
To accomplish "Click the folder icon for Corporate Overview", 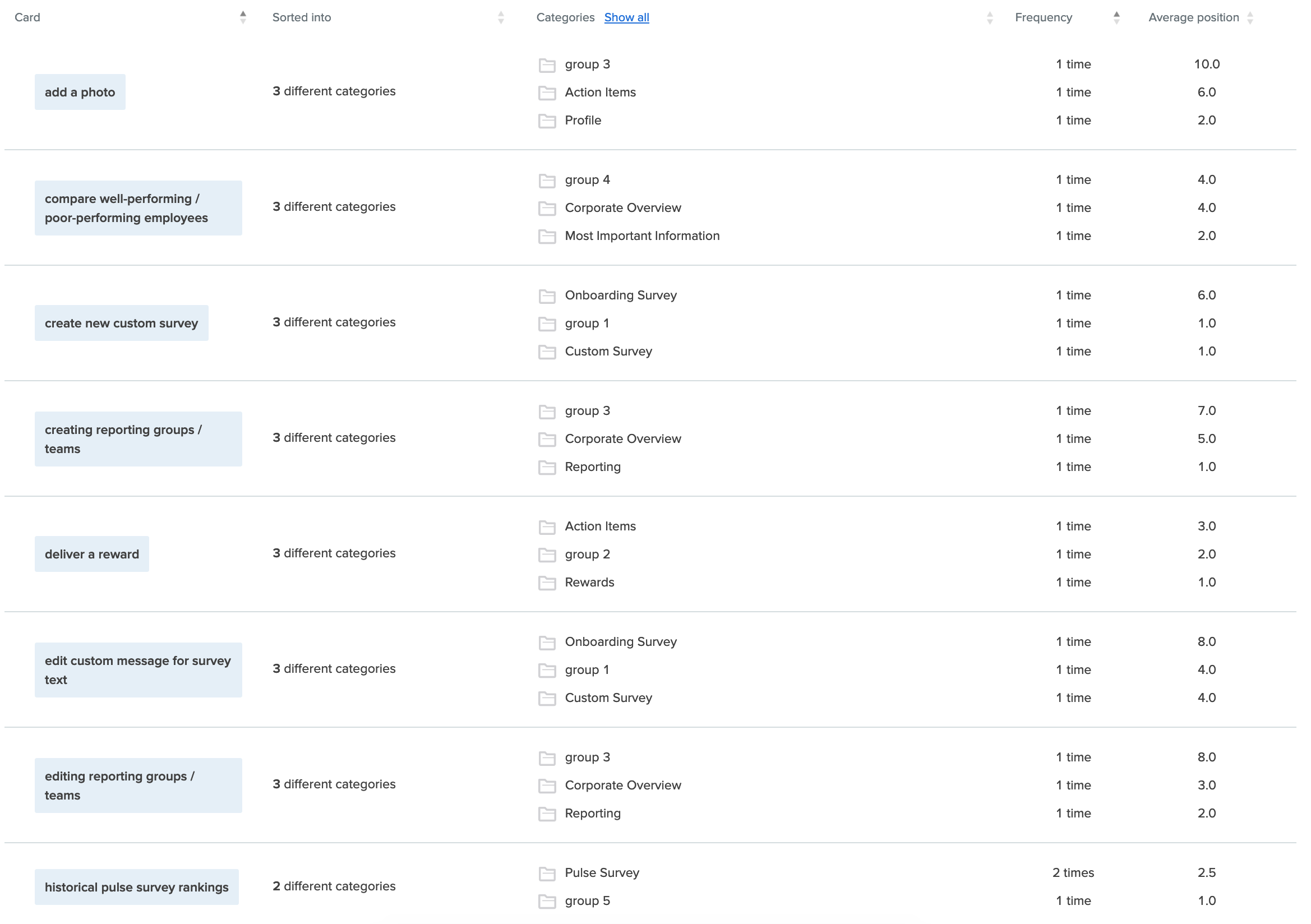I will coord(546,207).
